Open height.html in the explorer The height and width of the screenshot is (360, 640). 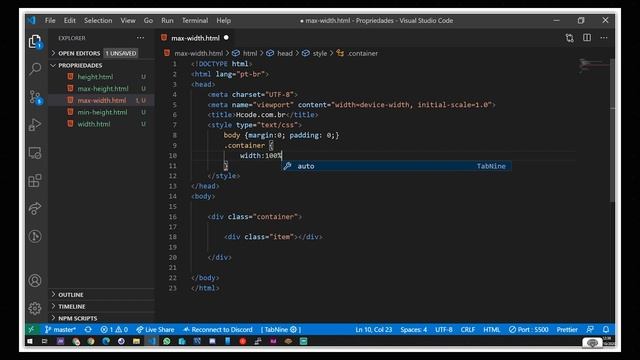95,77
